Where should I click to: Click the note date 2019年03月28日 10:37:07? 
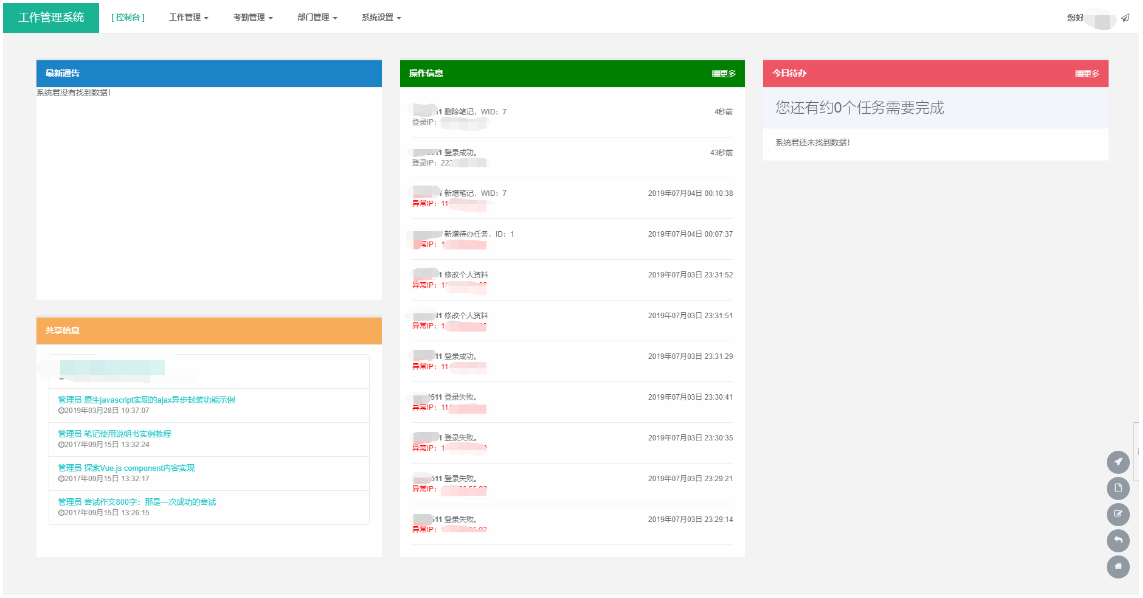click(x=104, y=411)
